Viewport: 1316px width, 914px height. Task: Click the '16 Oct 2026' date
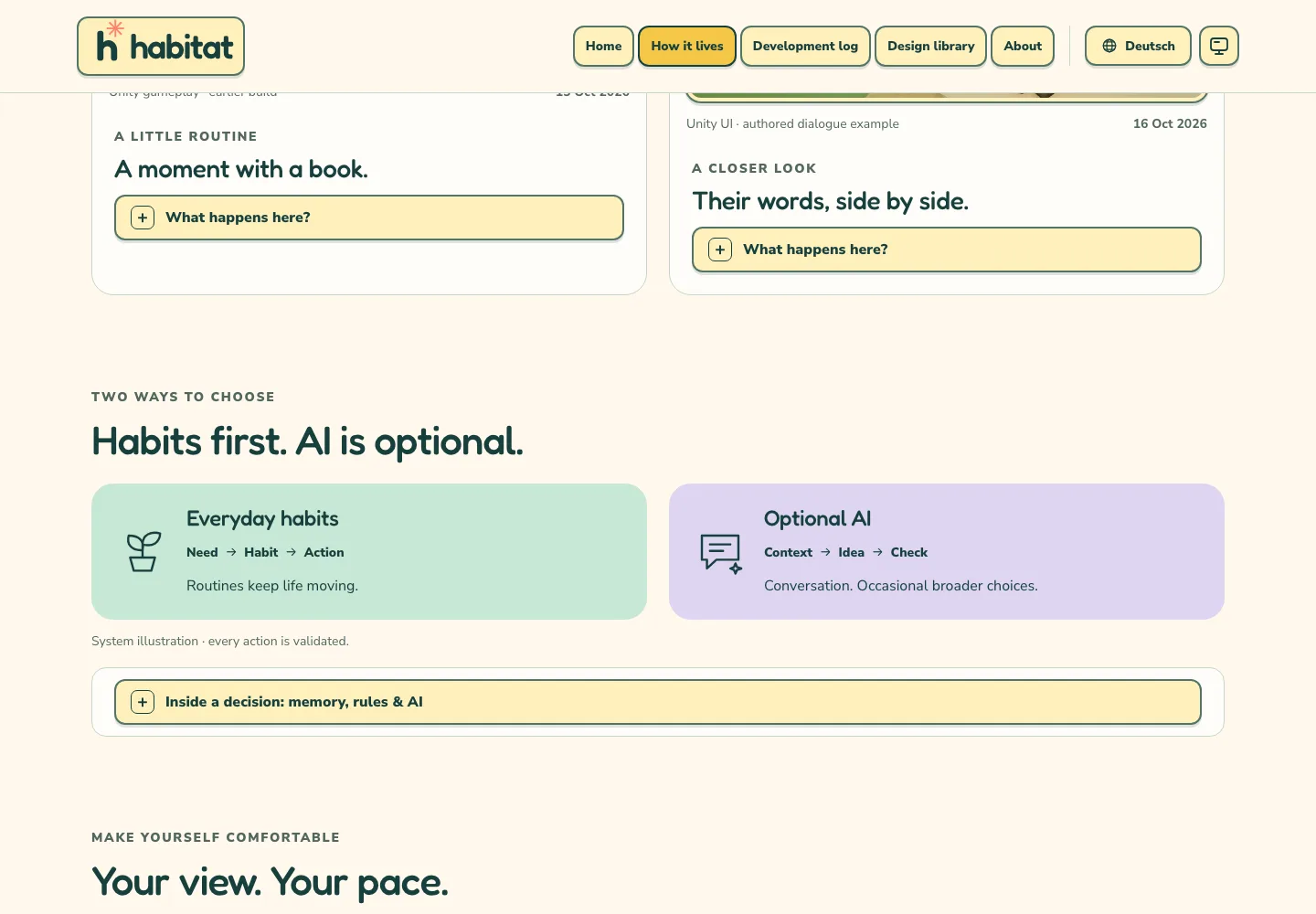click(x=1170, y=123)
